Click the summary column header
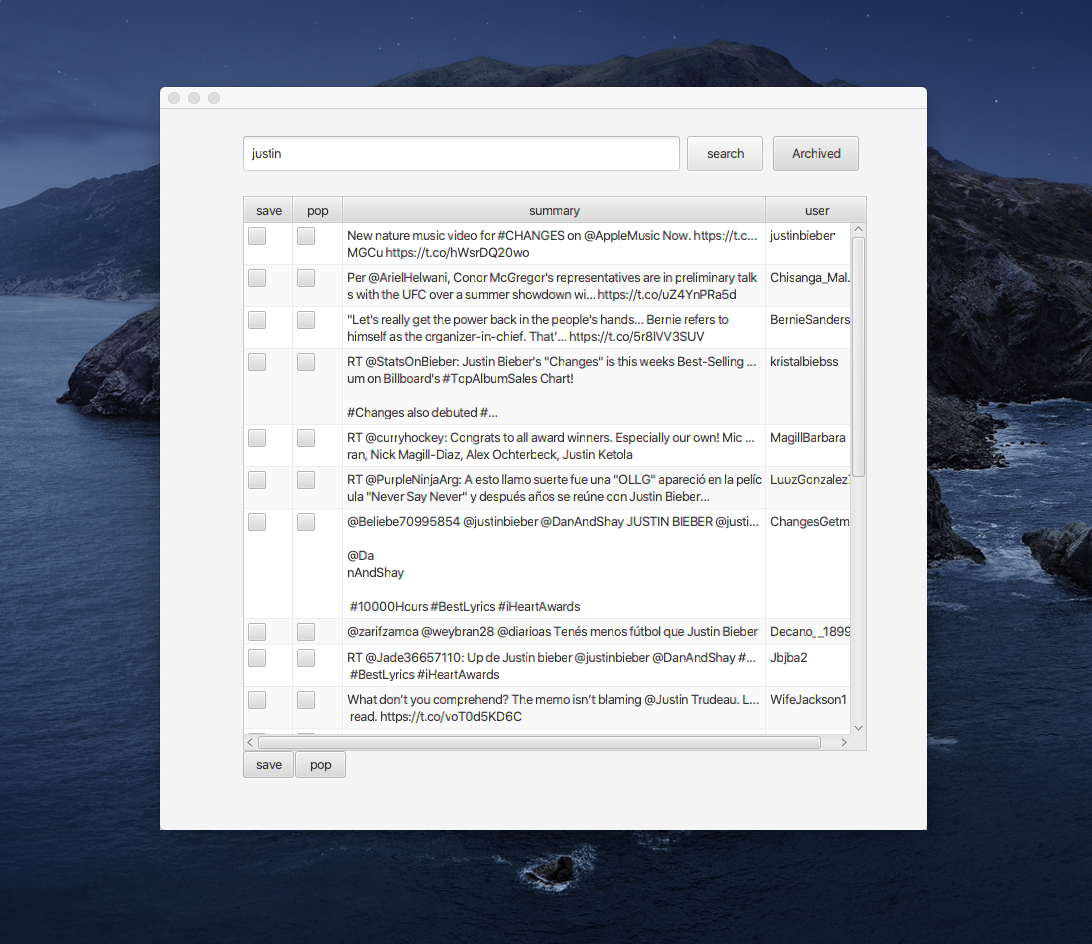Viewport: 1092px width, 944px height. 554,210
